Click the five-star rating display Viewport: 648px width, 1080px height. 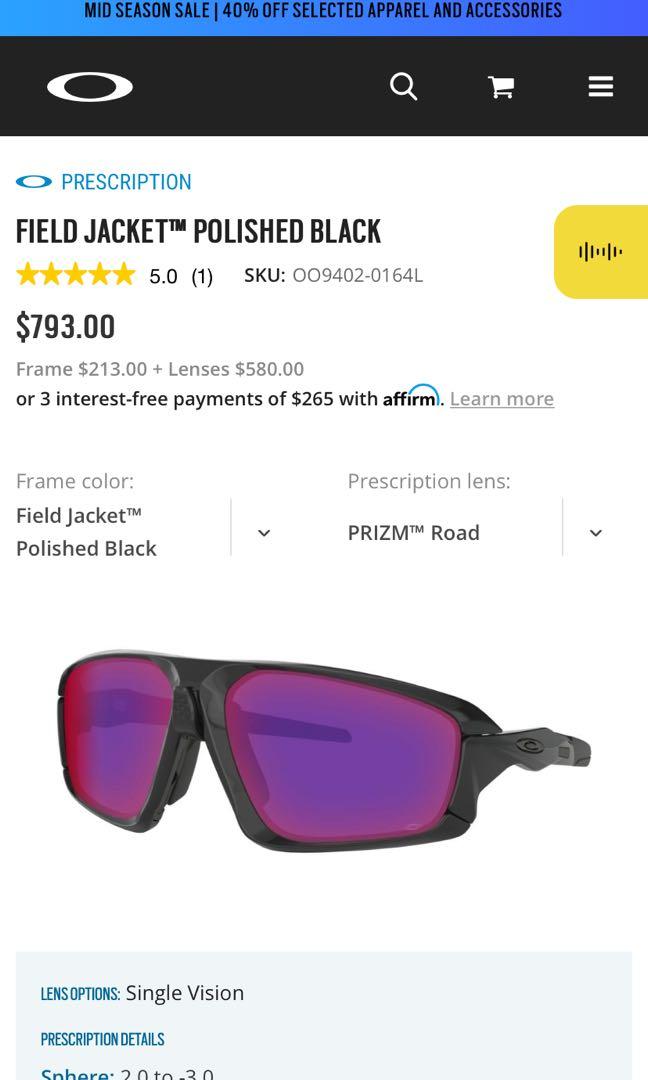tap(75, 273)
